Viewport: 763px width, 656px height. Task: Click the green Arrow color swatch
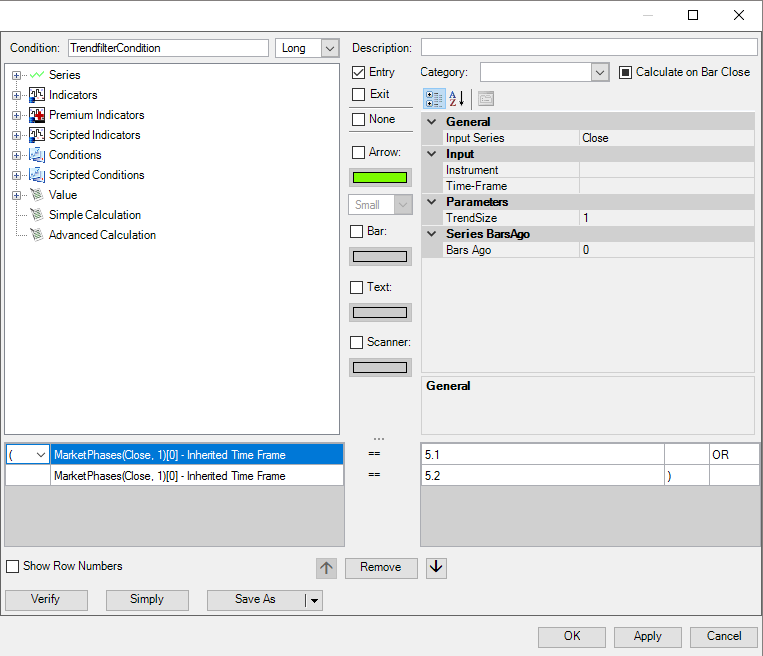(380, 178)
